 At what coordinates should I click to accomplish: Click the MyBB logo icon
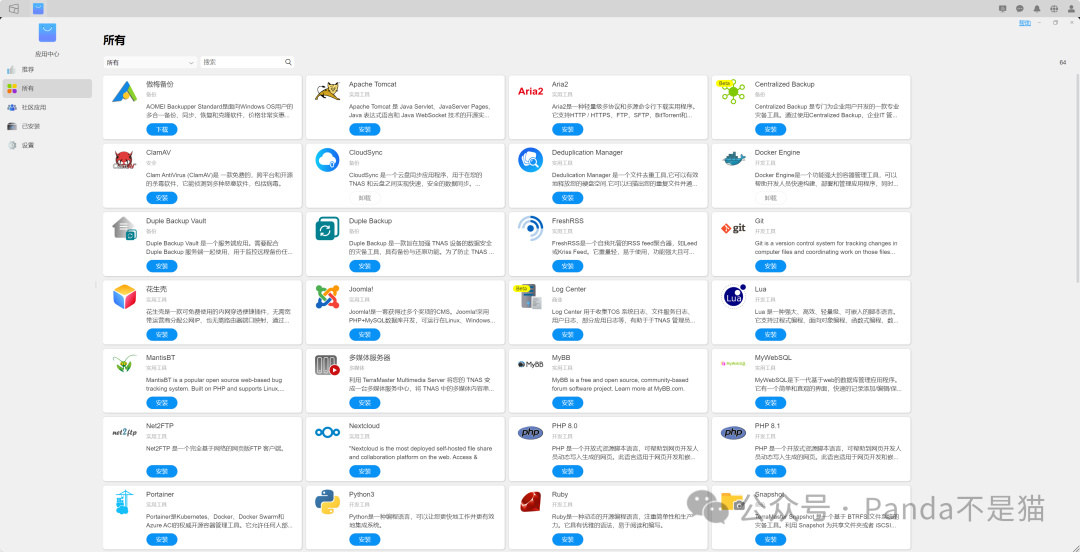coord(530,364)
